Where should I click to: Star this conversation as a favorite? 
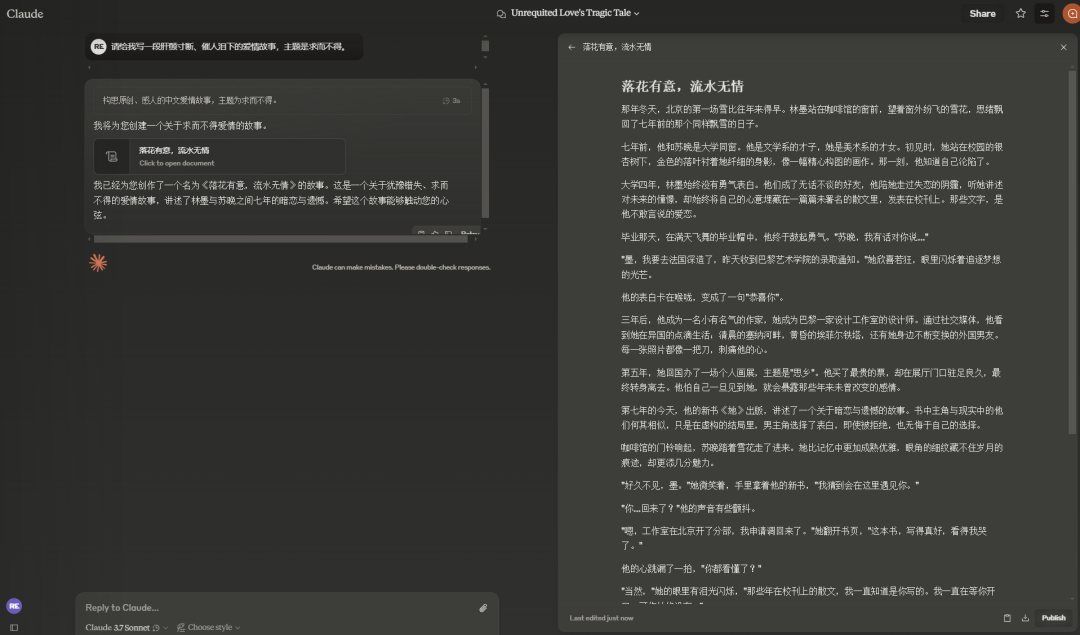pos(1020,13)
